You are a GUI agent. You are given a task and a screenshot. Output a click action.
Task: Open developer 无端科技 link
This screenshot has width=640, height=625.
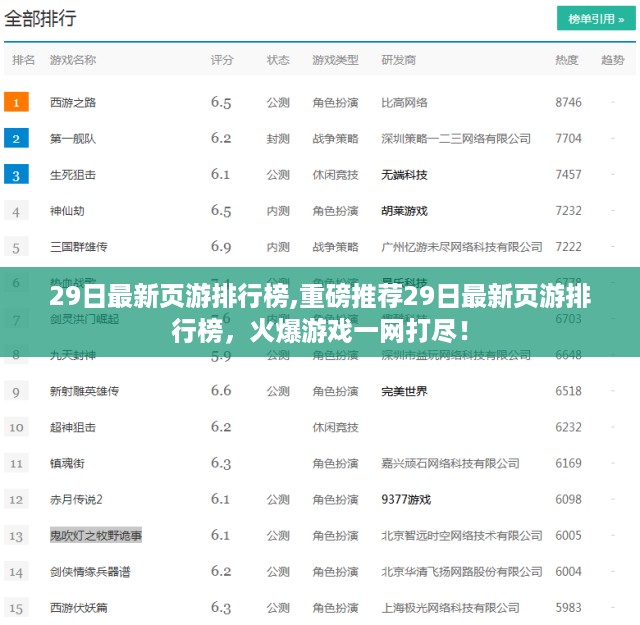(x=404, y=174)
